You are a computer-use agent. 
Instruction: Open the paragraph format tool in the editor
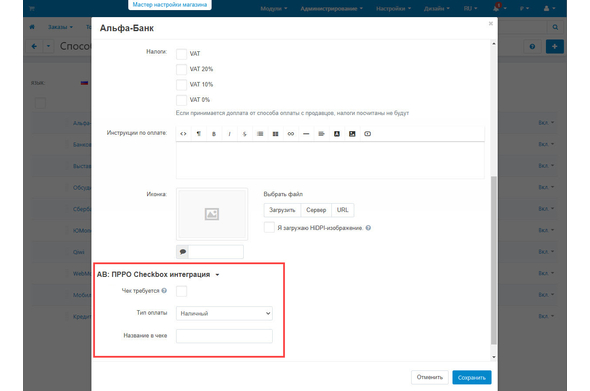tap(199, 134)
